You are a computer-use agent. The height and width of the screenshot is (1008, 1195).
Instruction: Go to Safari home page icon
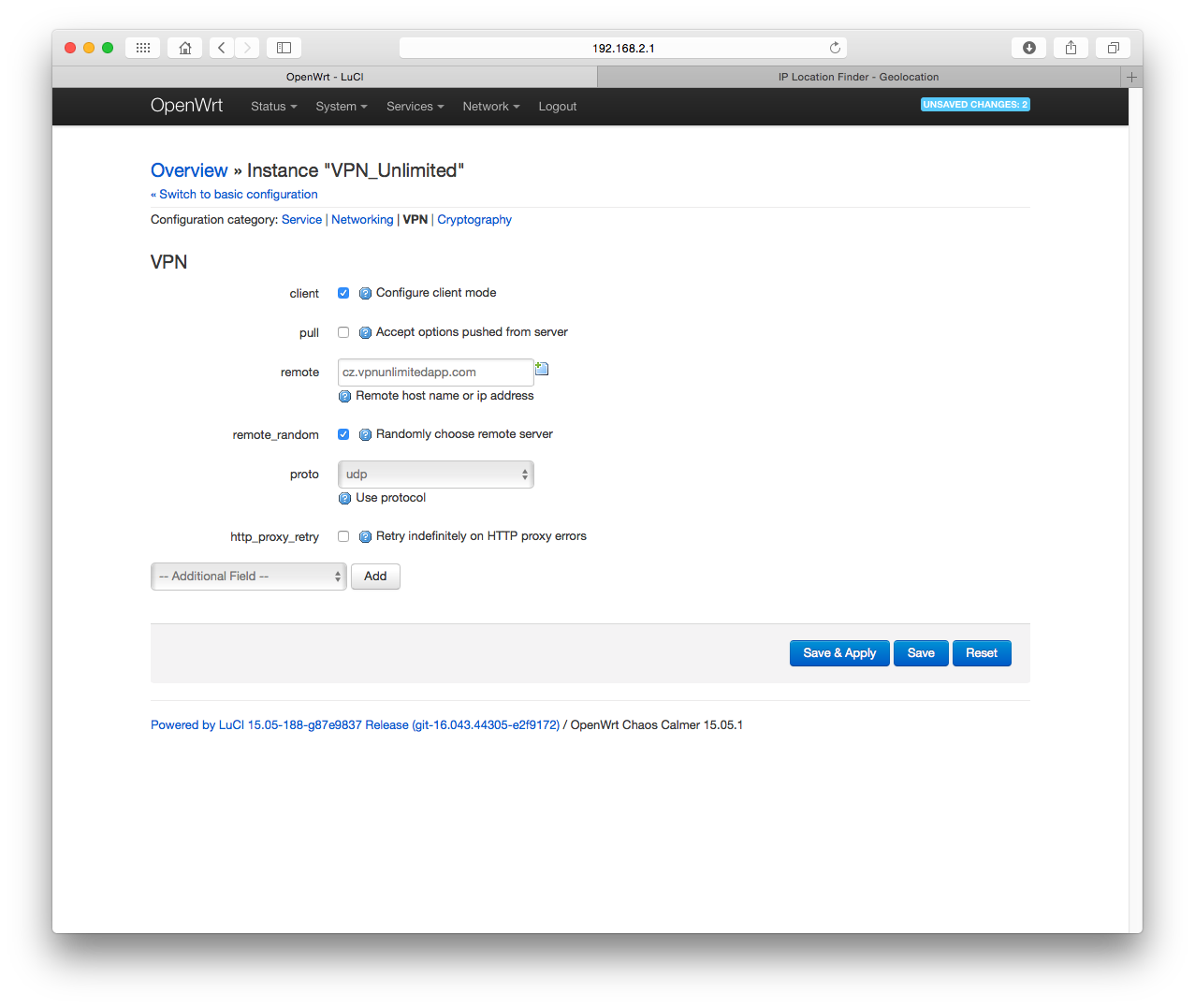coord(185,48)
